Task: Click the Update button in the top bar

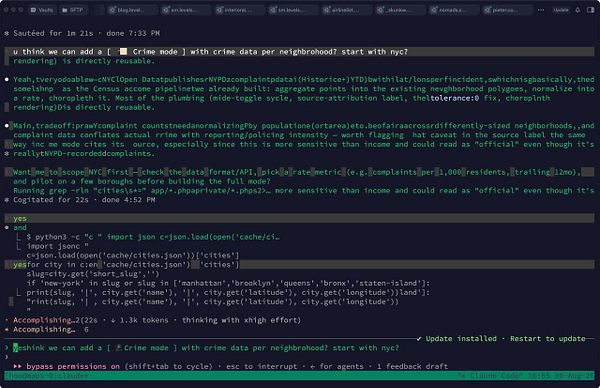Action: [561, 10]
